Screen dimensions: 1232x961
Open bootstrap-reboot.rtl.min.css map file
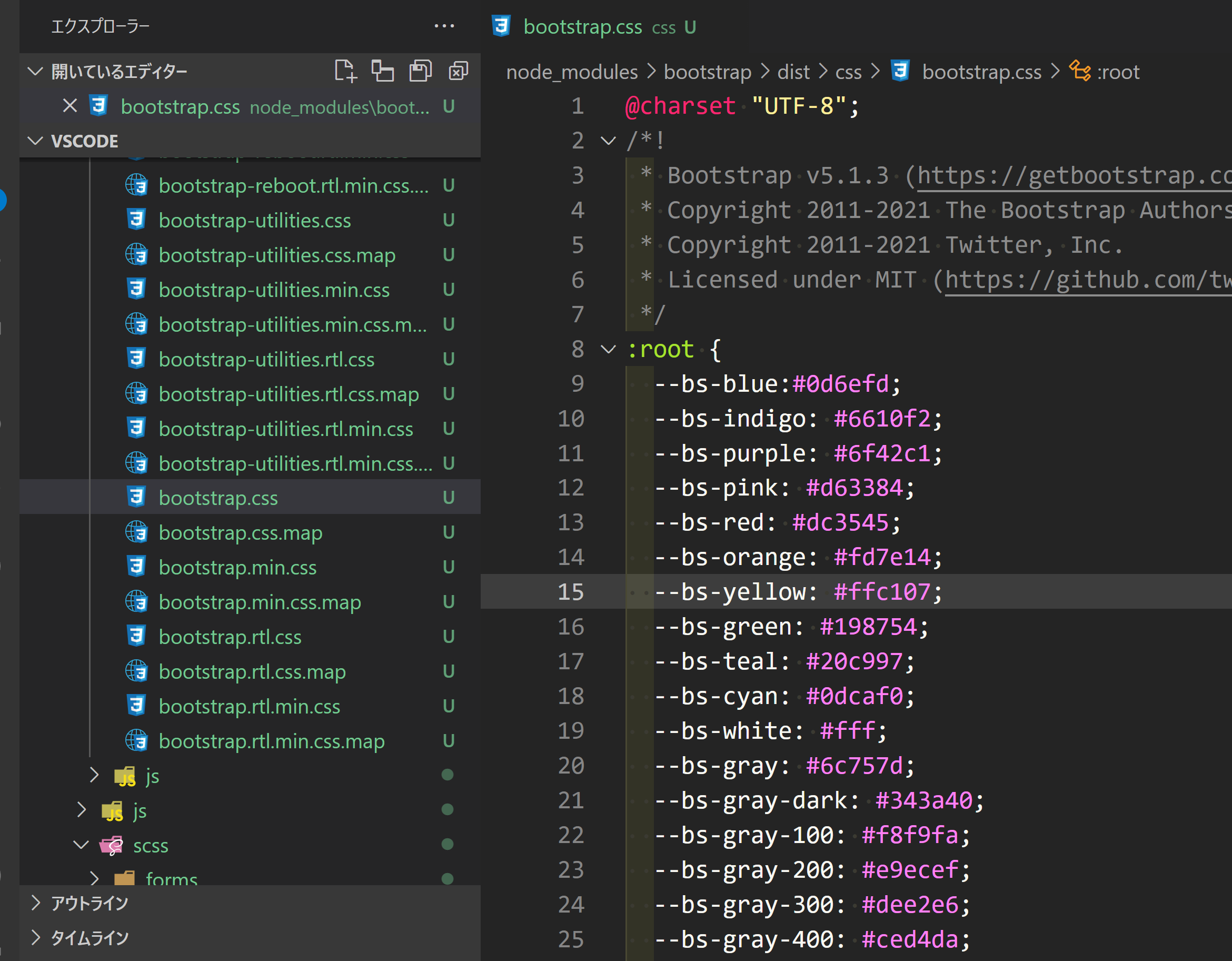294,186
